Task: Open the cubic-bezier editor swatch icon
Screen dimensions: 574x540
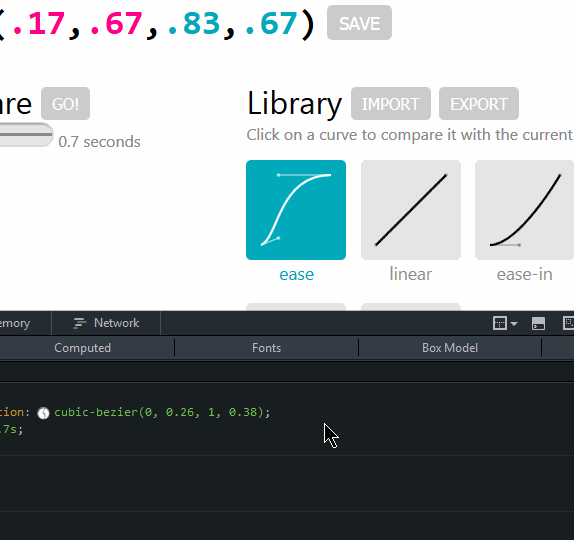Action: (43, 413)
